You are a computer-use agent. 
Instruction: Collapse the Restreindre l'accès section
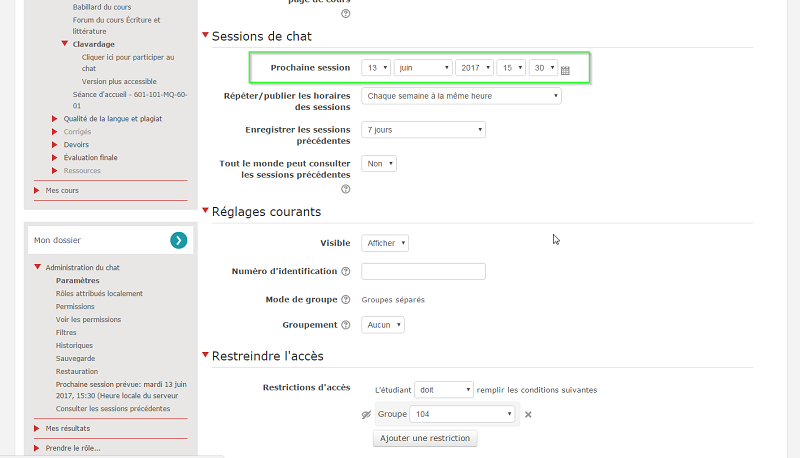[x=206, y=355]
